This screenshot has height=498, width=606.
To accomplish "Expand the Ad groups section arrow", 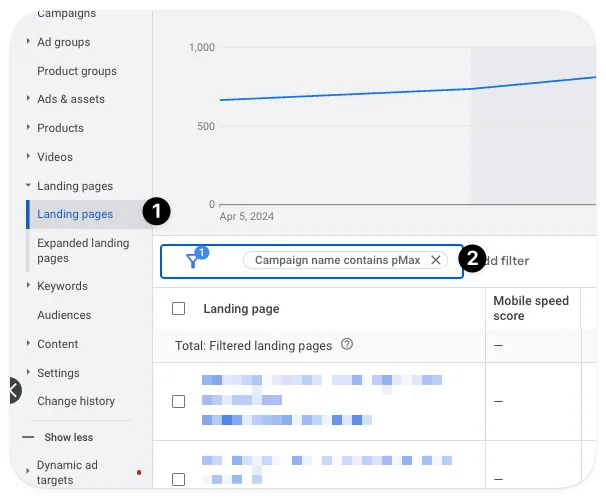I will pos(28,41).
